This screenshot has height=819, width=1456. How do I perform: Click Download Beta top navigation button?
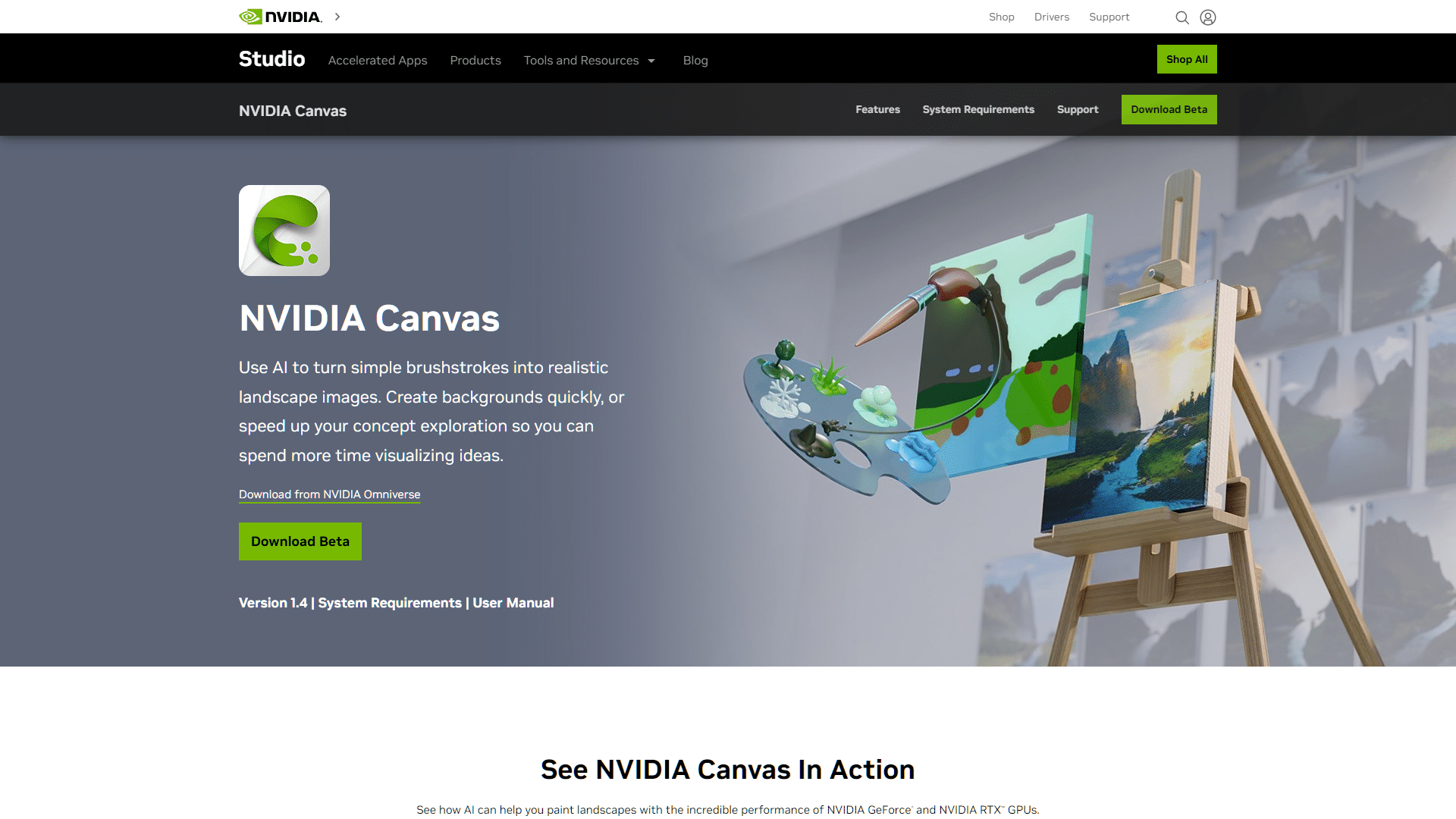(1169, 109)
